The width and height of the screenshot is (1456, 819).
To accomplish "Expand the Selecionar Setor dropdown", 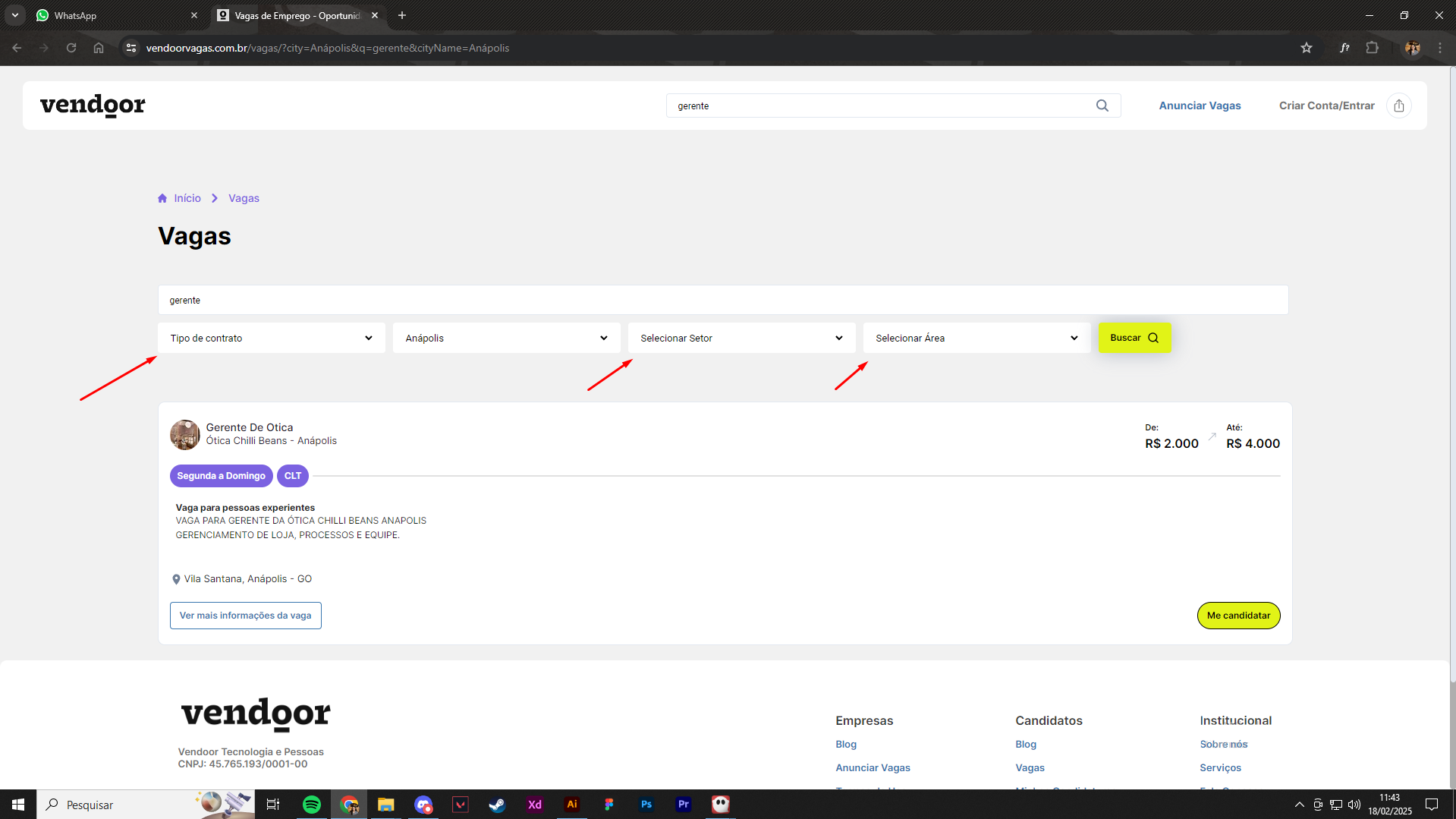I will tap(741, 338).
